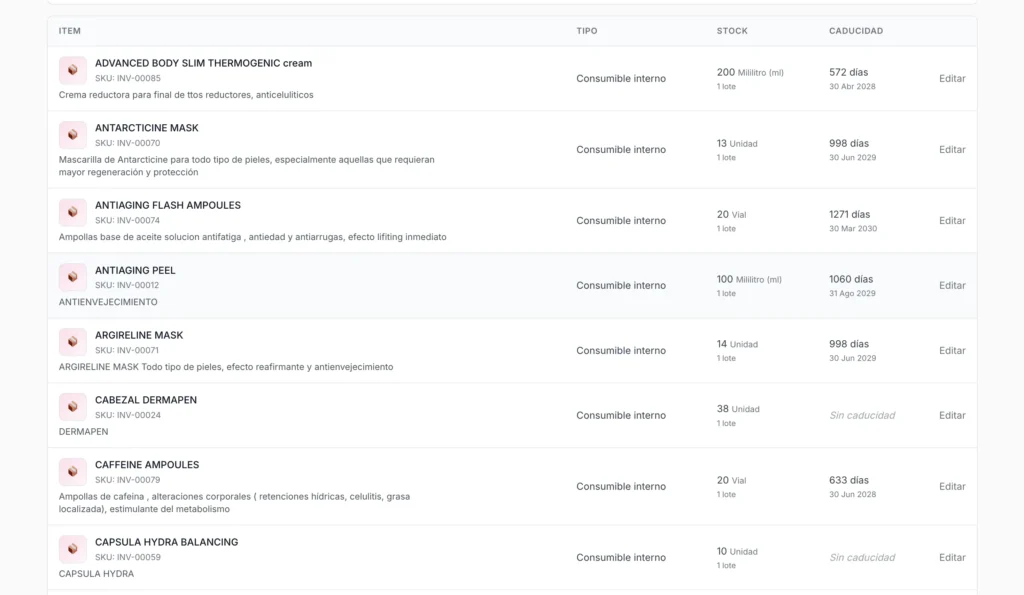Click the ANTIAGING FLASH AMPOULES product icon
The image size is (1024, 595).
[72, 212]
